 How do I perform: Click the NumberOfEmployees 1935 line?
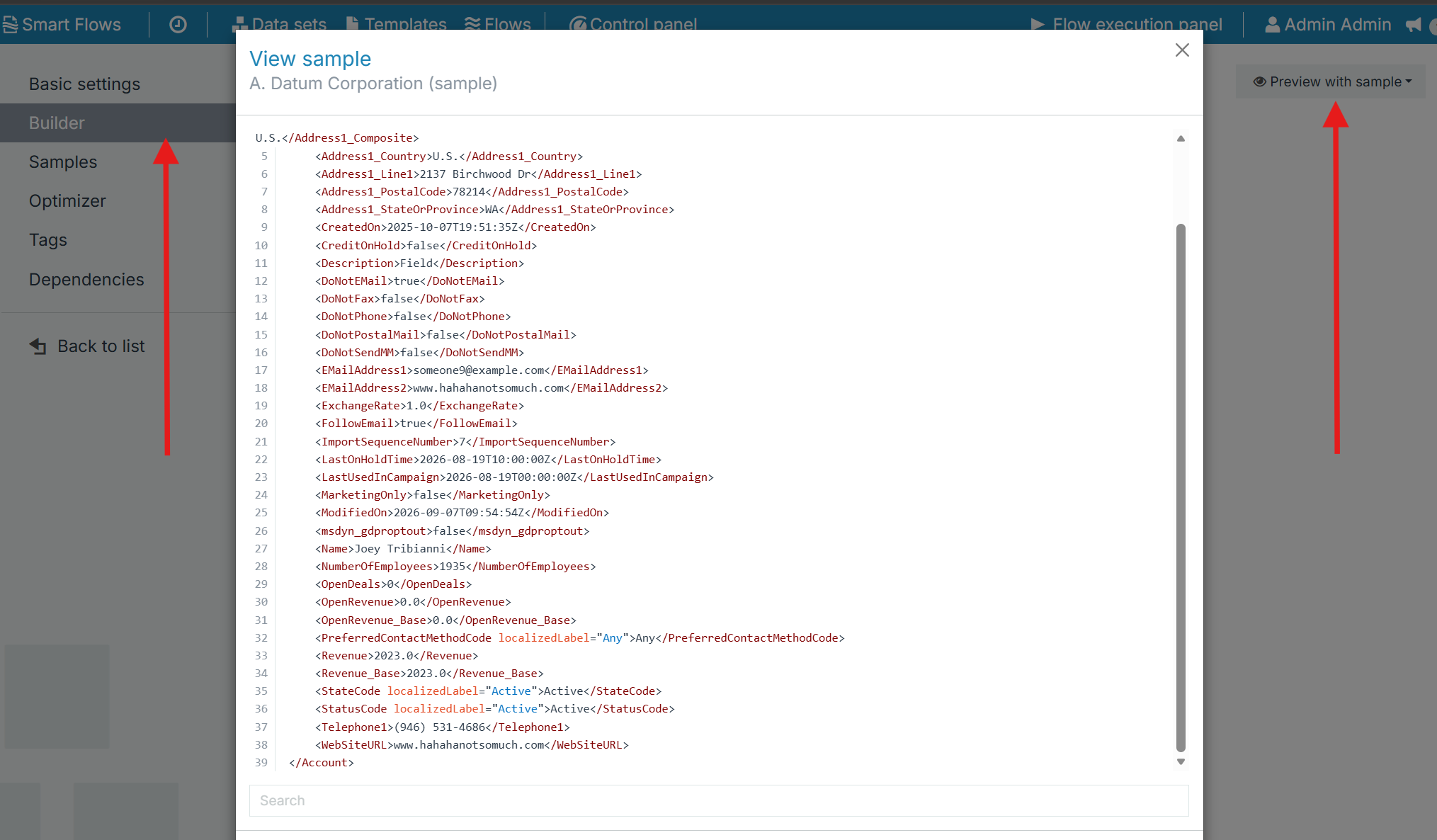click(455, 567)
